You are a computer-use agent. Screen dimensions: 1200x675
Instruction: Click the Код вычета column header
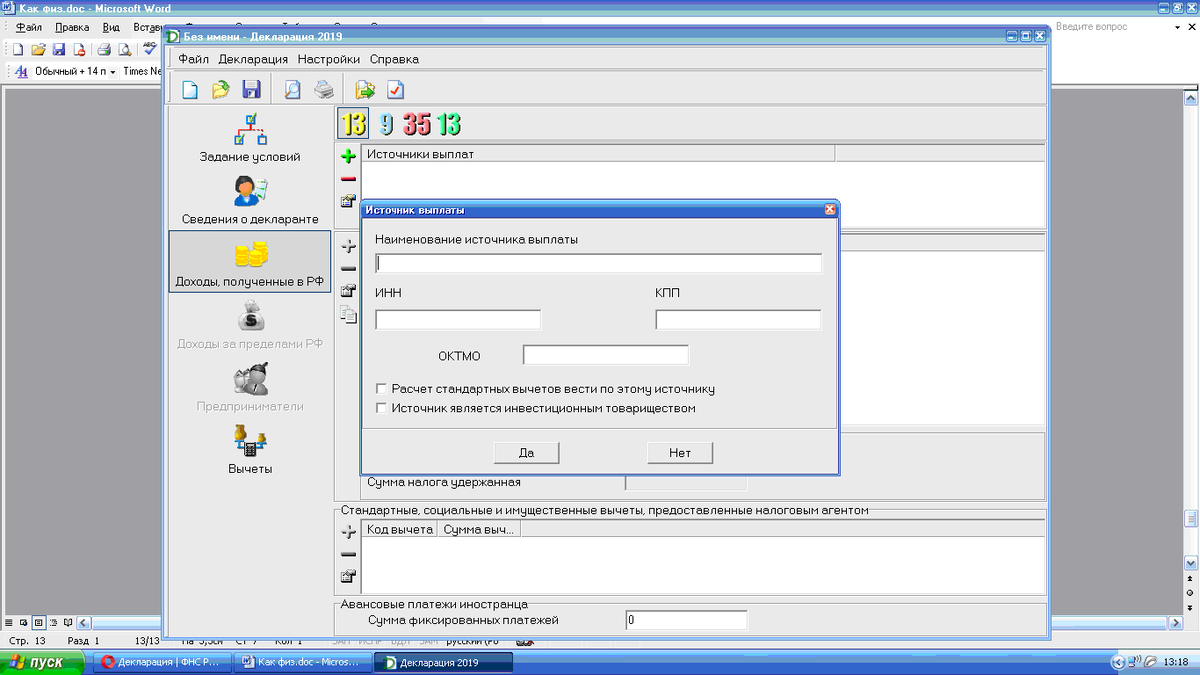click(x=400, y=530)
